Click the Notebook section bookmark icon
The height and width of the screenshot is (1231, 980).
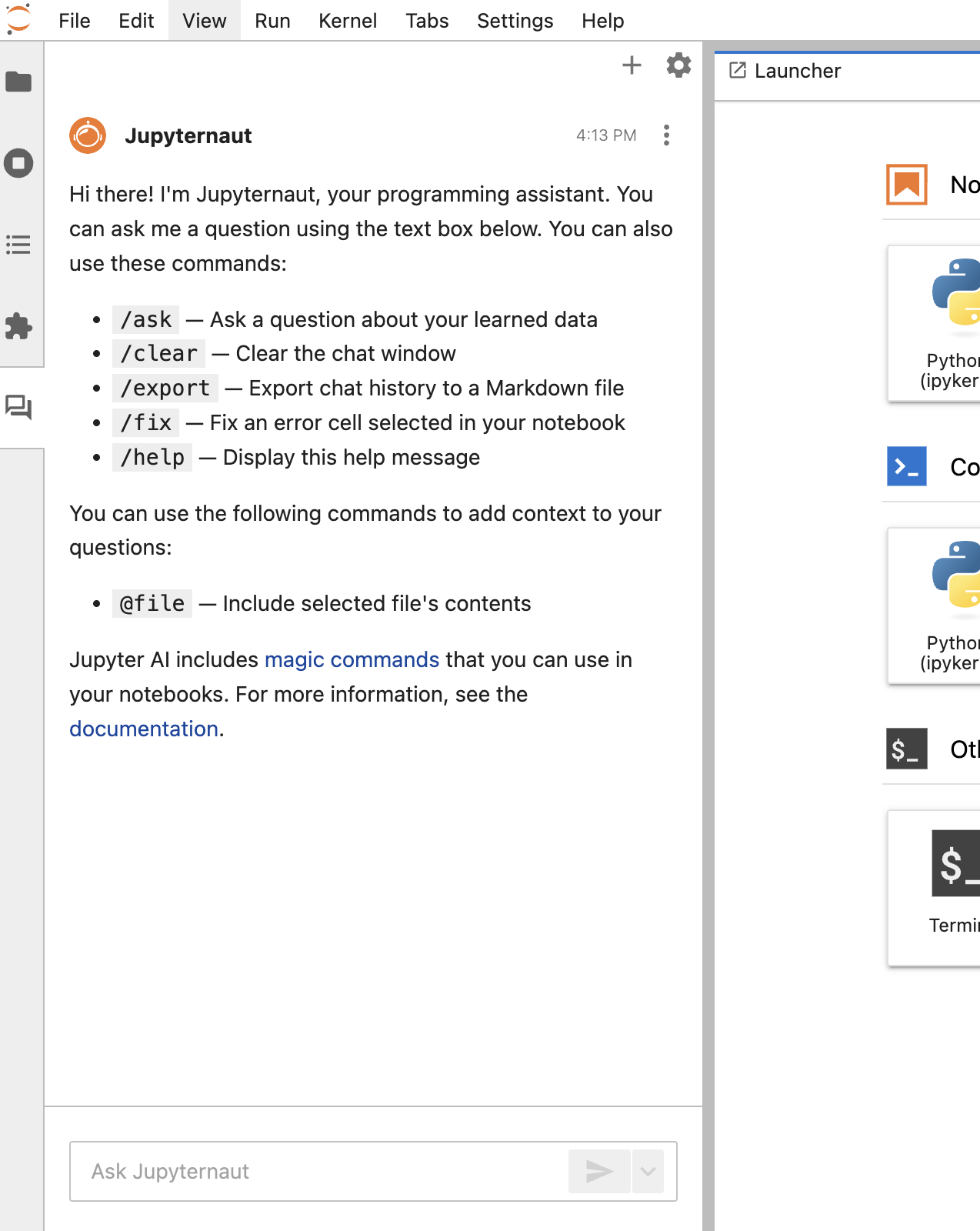click(x=907, y=185)
